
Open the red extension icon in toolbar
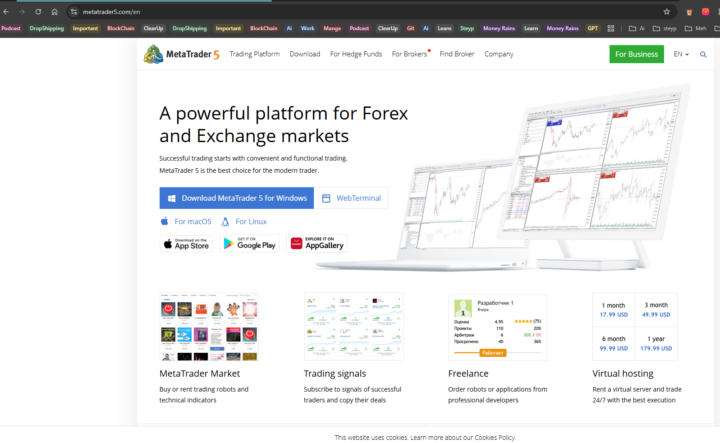click(x=705, y=12)
